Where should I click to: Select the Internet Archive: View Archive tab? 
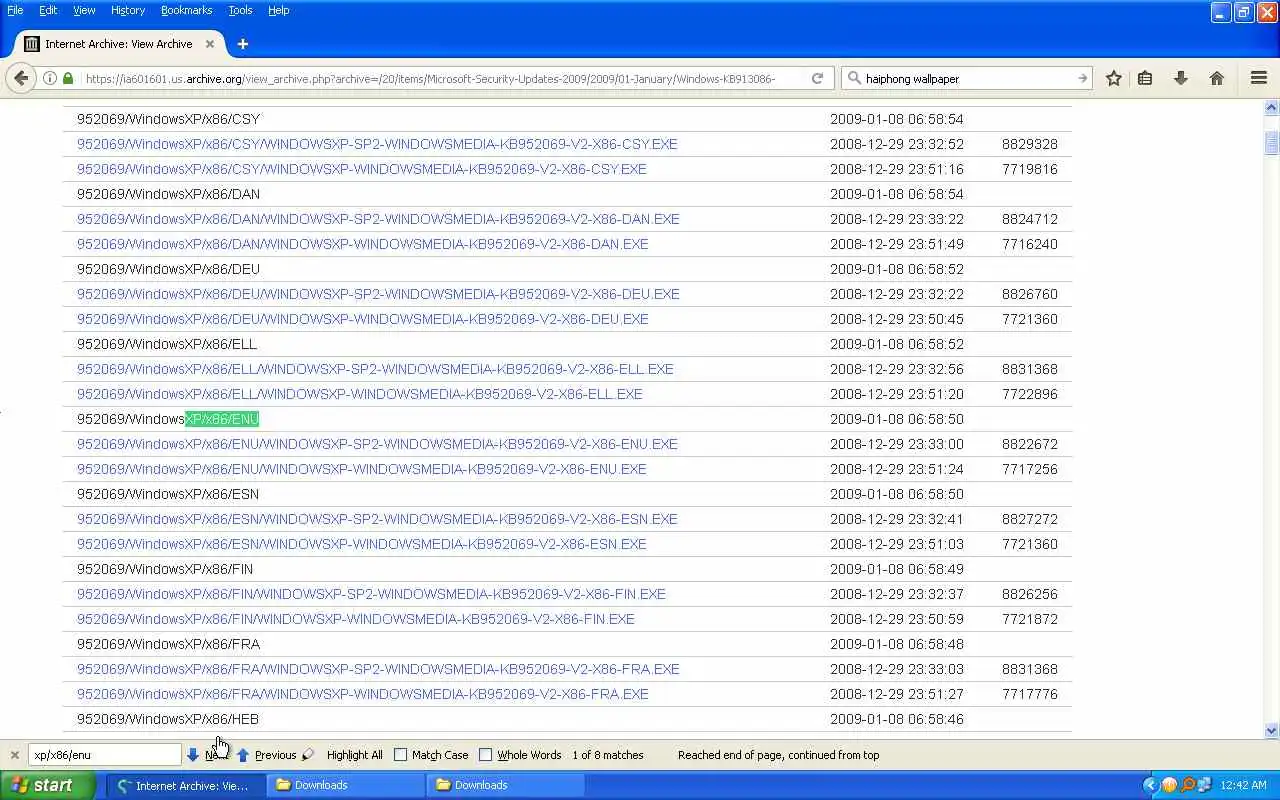pyautogui.click(x=120, y=44)
